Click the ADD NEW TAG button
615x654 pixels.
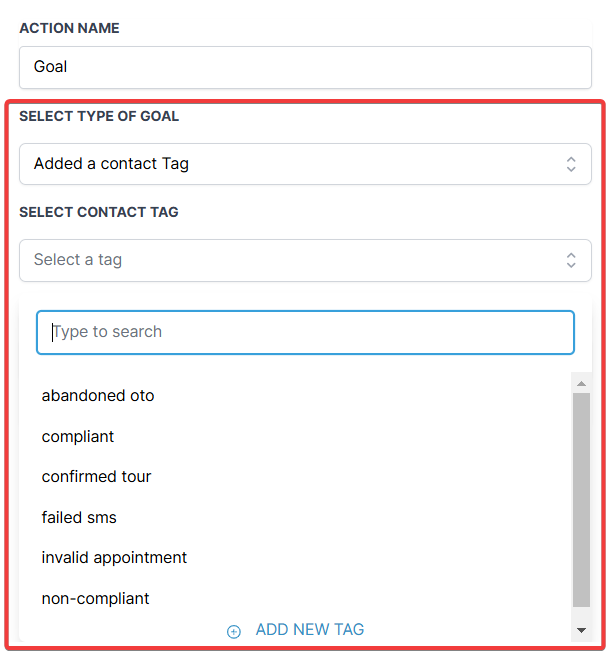pyautogui.click(x=309, y=630)
